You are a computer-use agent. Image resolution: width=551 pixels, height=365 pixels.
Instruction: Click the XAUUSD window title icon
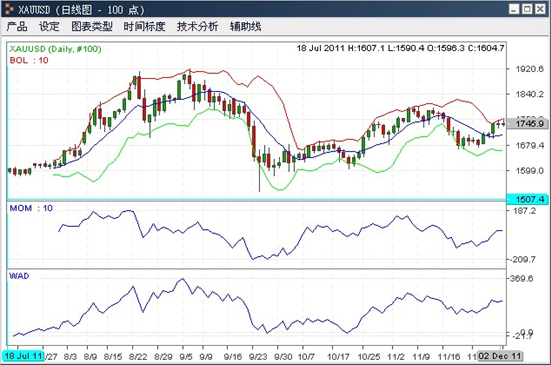click(x=9, y=9)
